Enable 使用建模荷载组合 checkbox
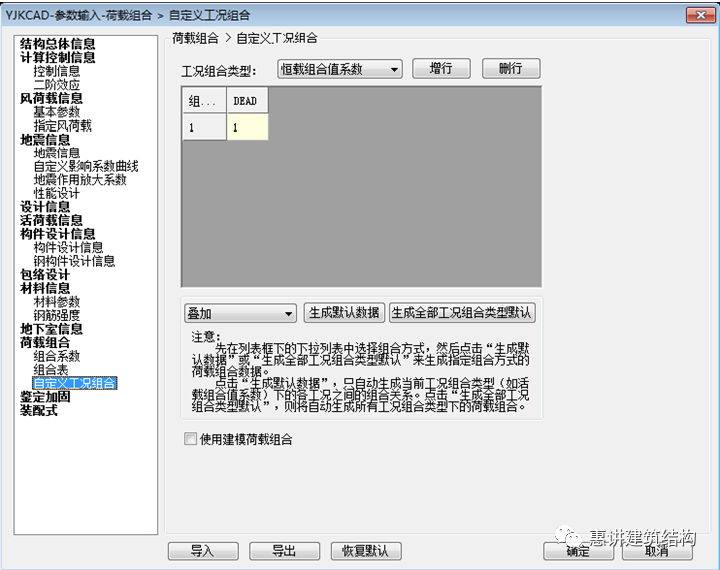The height and width of the screenshot is (570, 720). tap(190, 439)
